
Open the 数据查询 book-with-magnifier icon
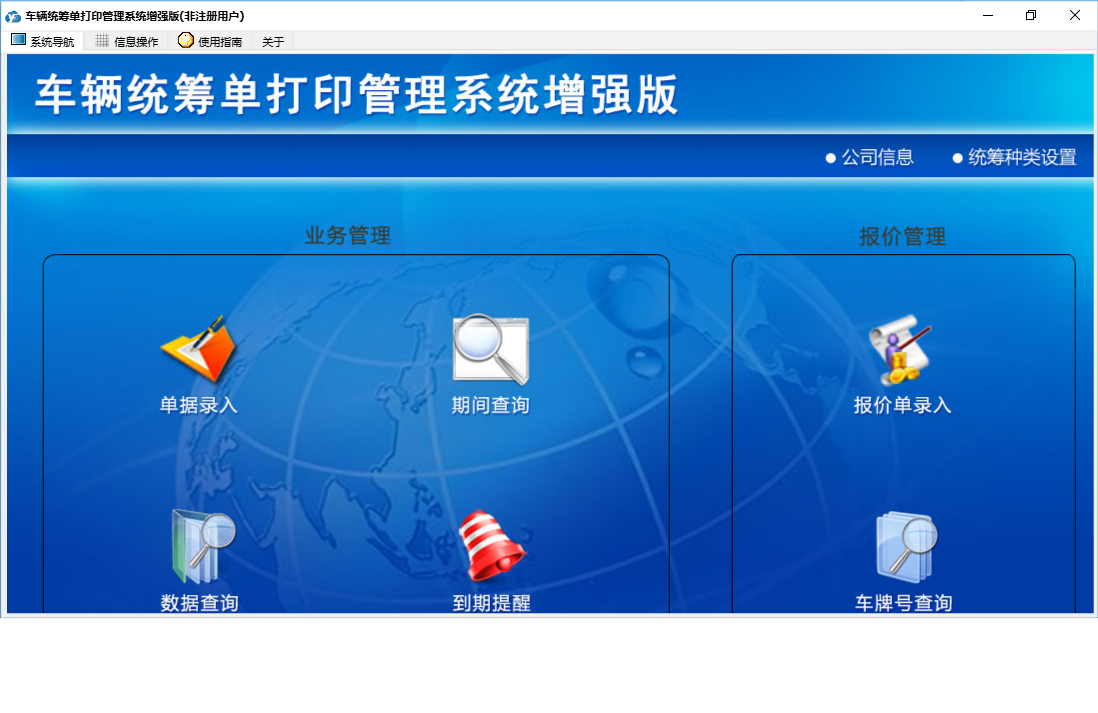tap(203, 546)
